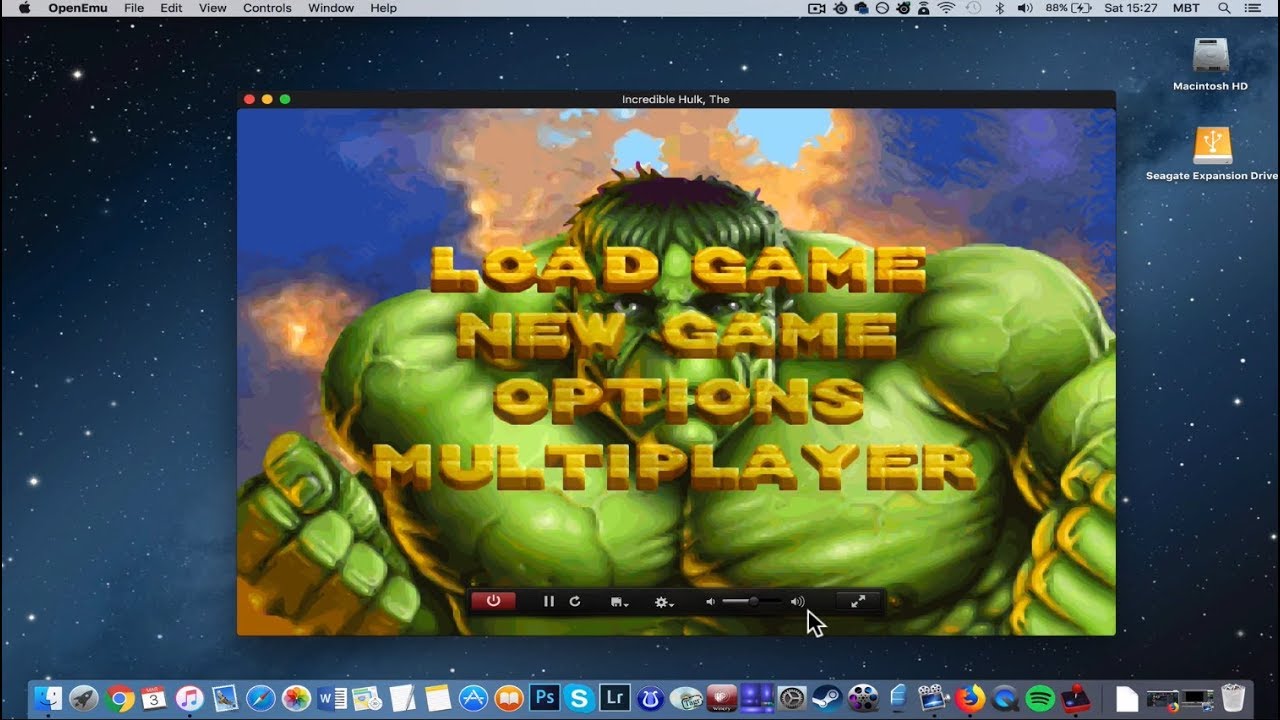This screenshot has height=720, width=1280.
Task: Adjust the OpenEmu volume slider
Action: tap(752, 602)
